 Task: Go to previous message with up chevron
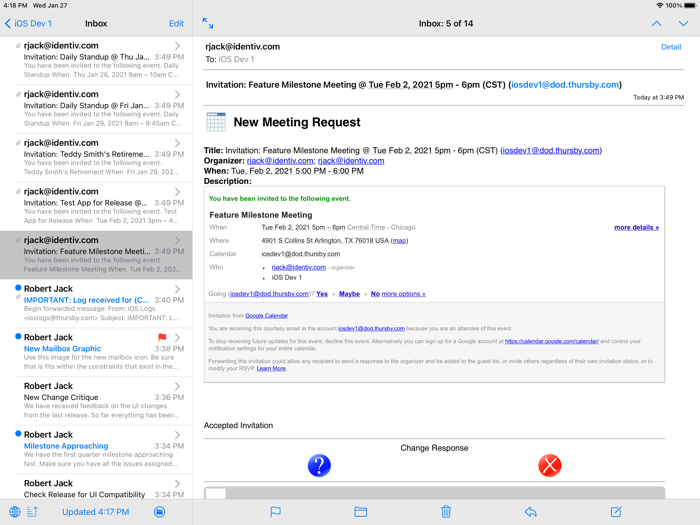(x=656, y=23)
